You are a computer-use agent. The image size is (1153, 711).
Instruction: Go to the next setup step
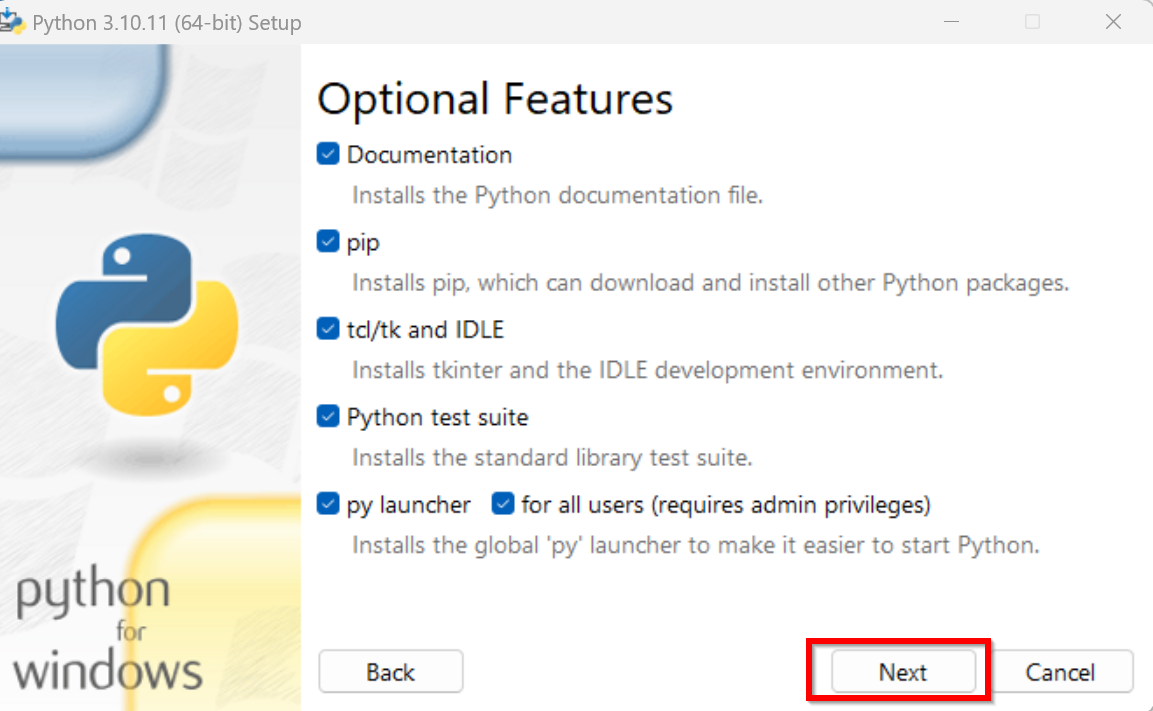coord(903,671)
